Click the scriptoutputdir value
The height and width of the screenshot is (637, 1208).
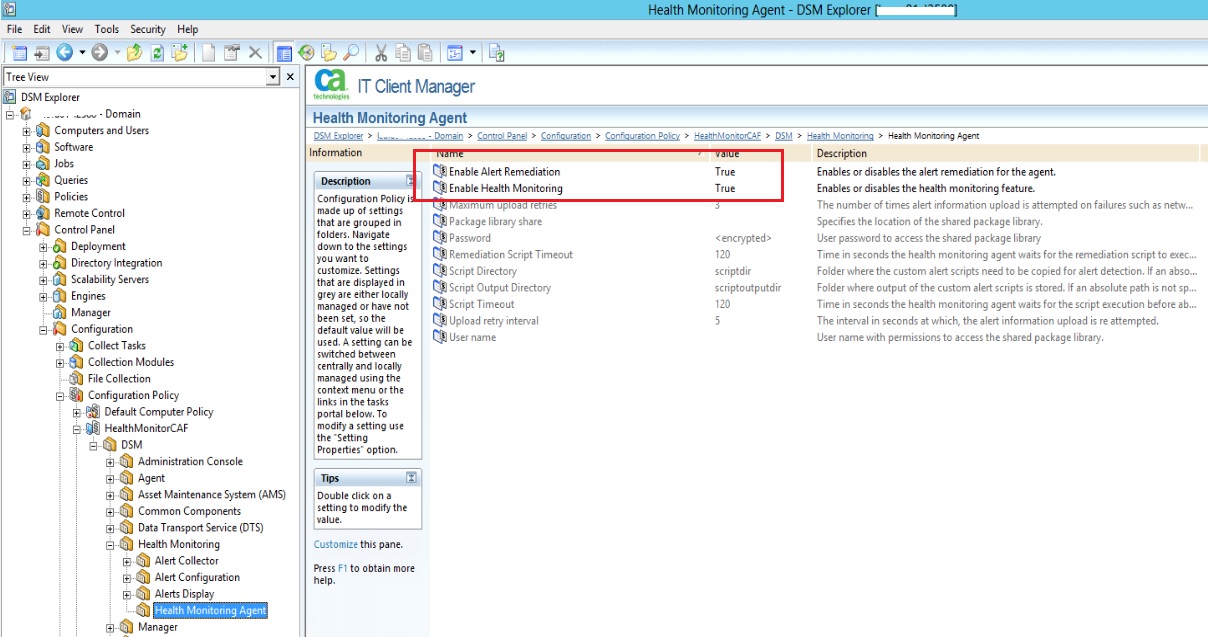[x=748, y=288]
